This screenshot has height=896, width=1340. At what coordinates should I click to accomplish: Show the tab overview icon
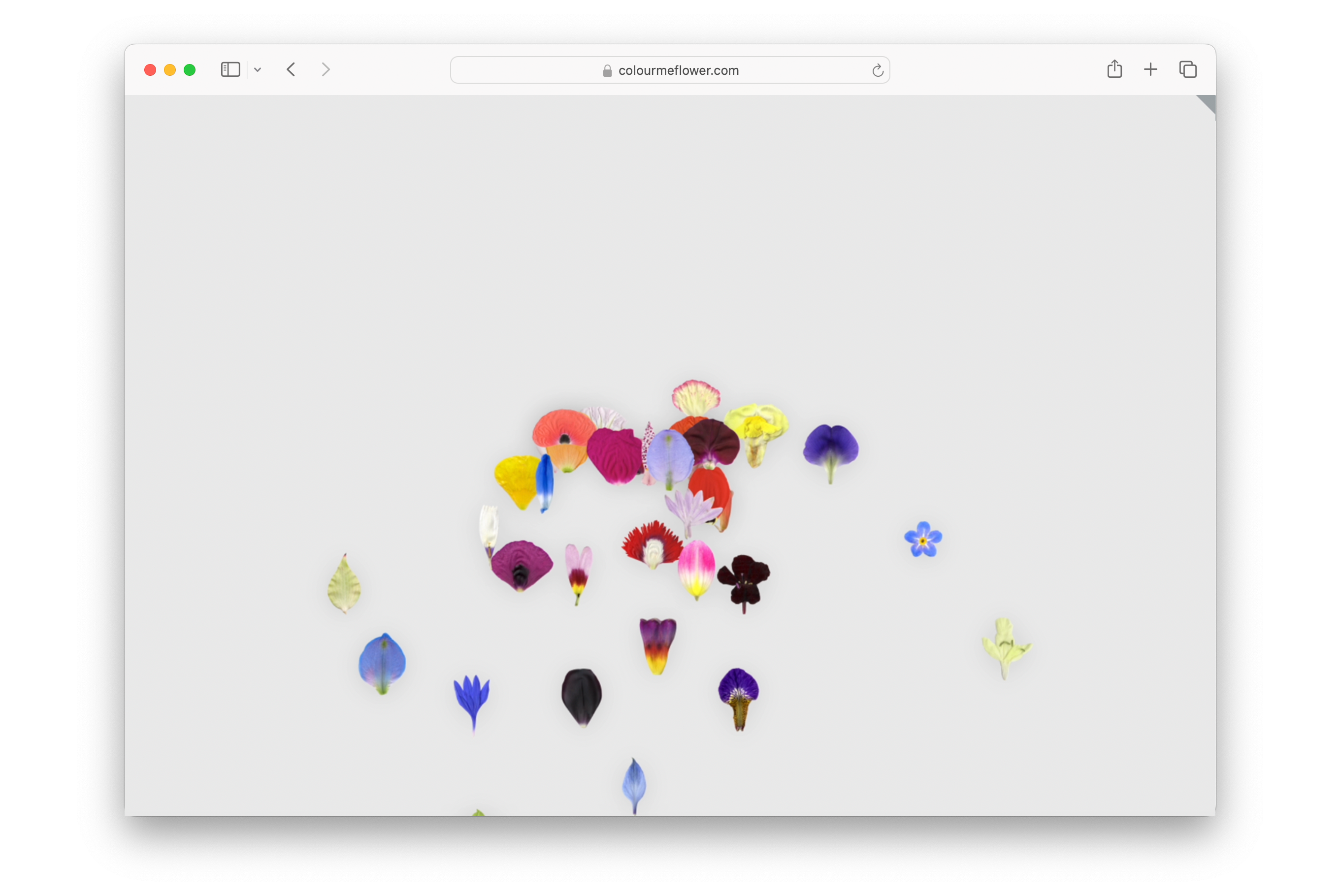pos(1187,70)
